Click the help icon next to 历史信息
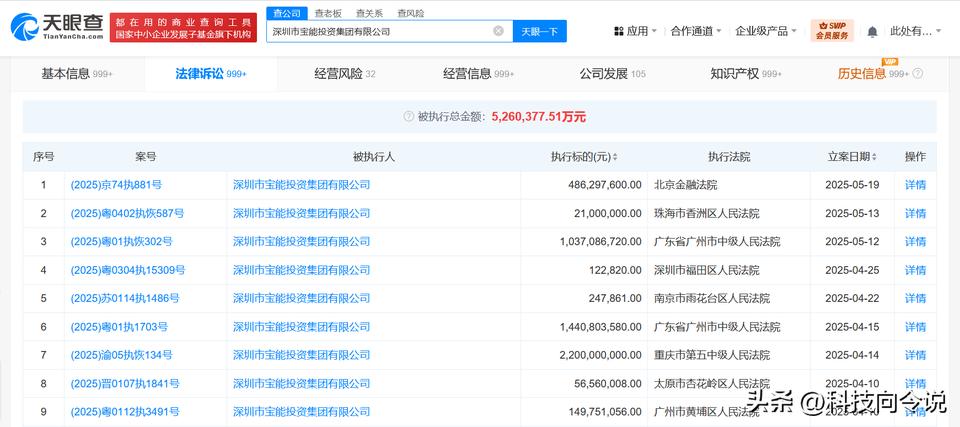The image size is (960, 427). click(917, 74)
